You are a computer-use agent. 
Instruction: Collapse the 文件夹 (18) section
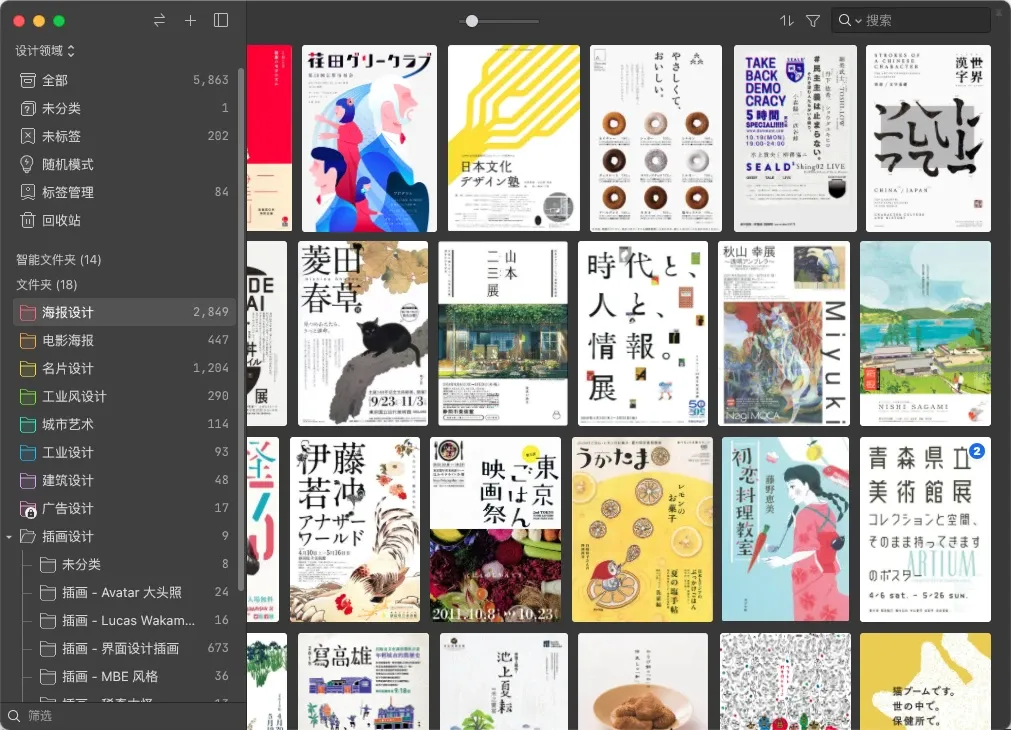pos(46,284)
